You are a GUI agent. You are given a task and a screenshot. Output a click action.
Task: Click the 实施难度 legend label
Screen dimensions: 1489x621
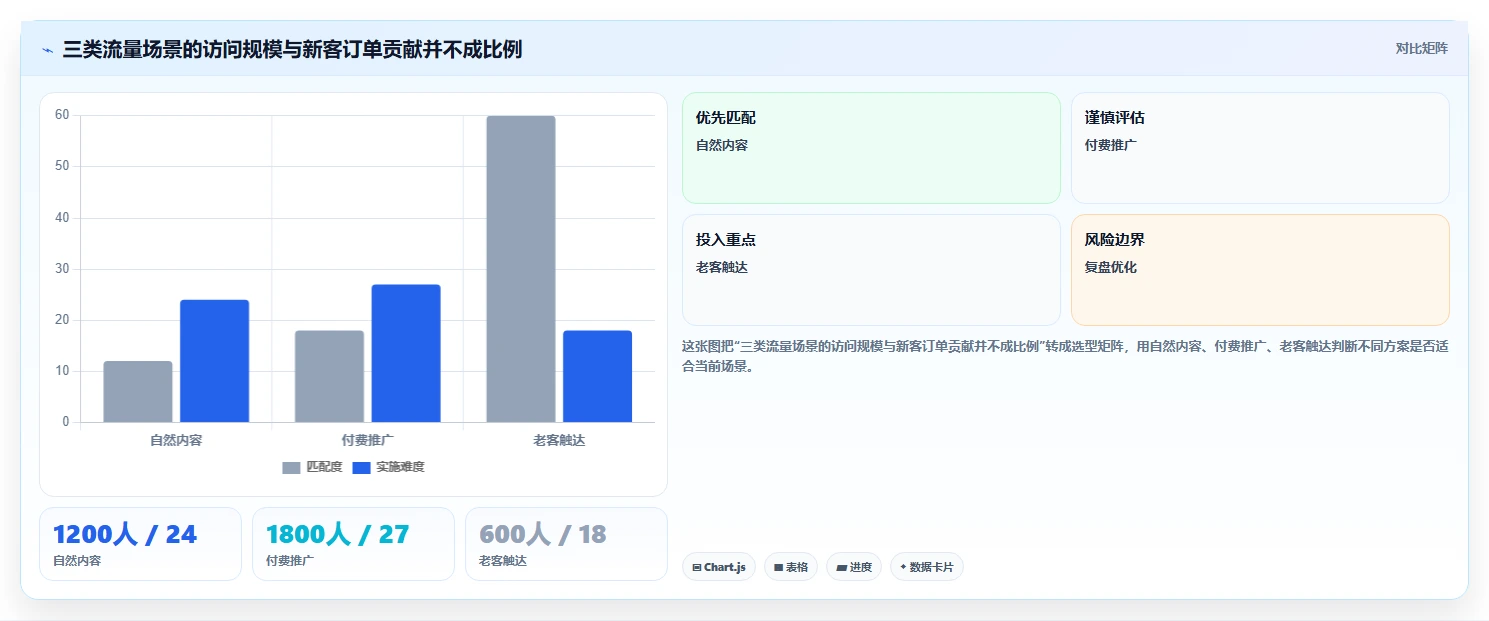tap(400, 467)
